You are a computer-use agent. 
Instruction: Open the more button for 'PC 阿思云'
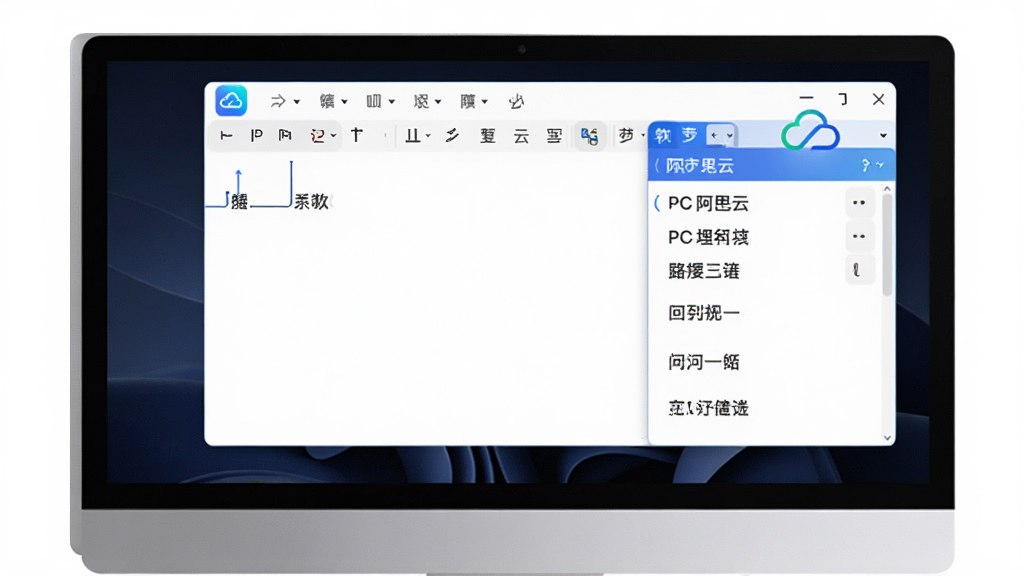coord(859,203)
